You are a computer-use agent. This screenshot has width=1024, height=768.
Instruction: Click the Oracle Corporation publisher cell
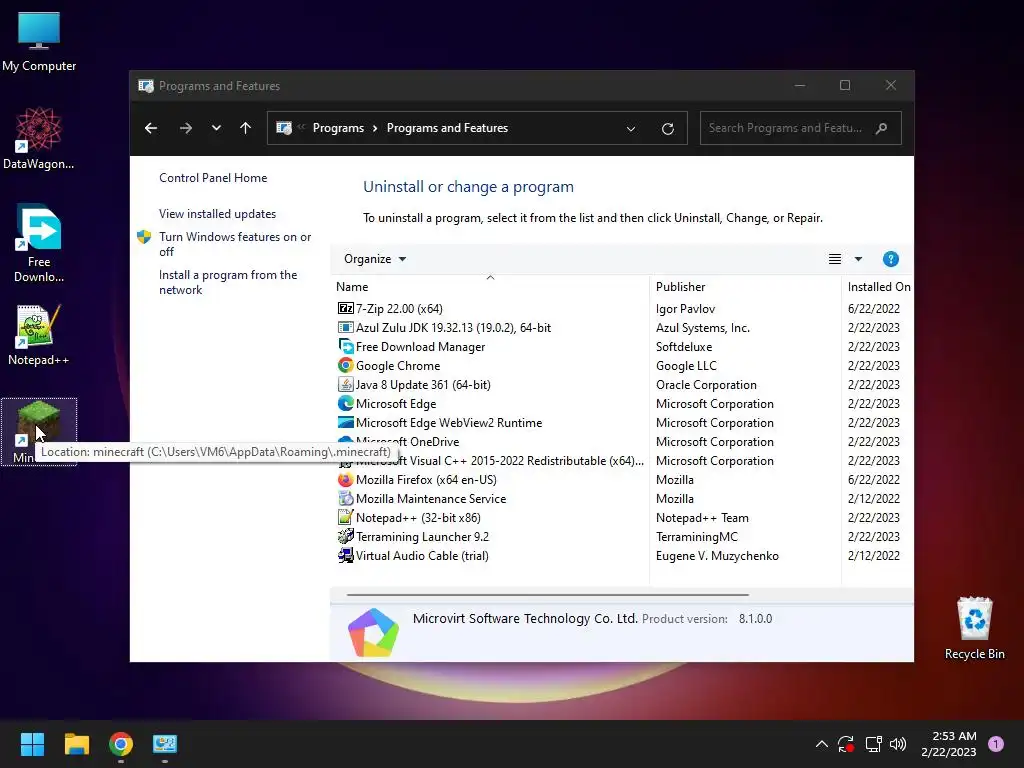pos(706,384)
